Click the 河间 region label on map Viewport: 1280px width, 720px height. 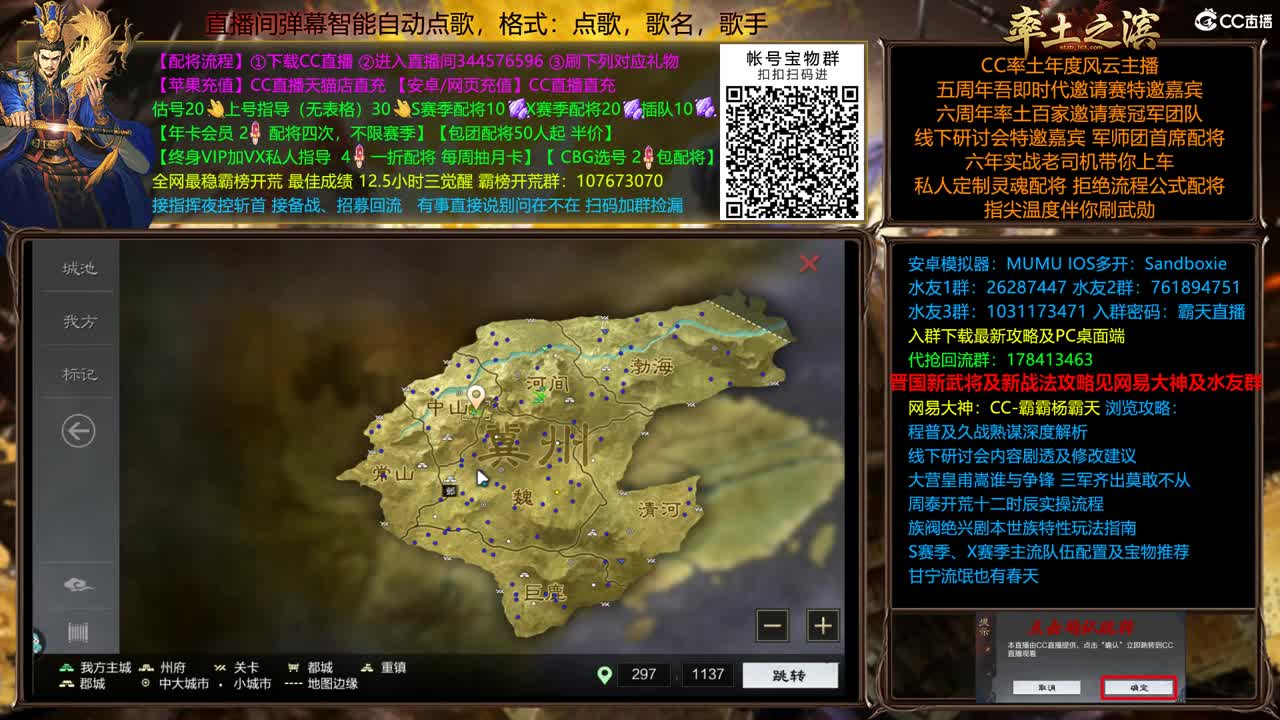coord(548,382)
